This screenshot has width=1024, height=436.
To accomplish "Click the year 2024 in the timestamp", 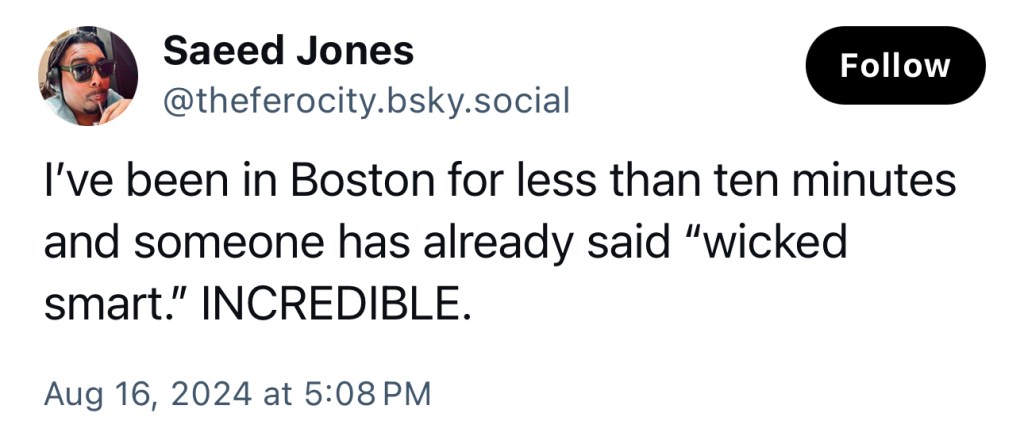I will pyautogui.click(x=209, y=393).
